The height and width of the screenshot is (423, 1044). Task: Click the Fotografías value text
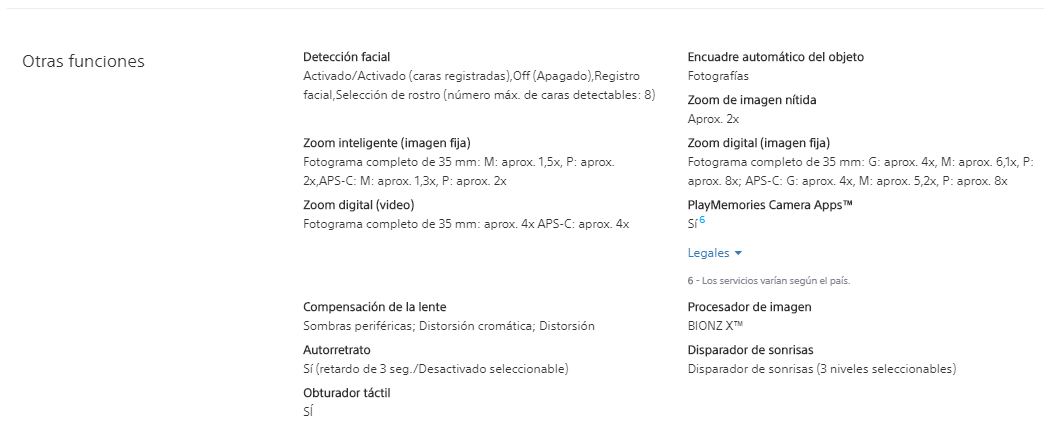[x=718, y=77]
